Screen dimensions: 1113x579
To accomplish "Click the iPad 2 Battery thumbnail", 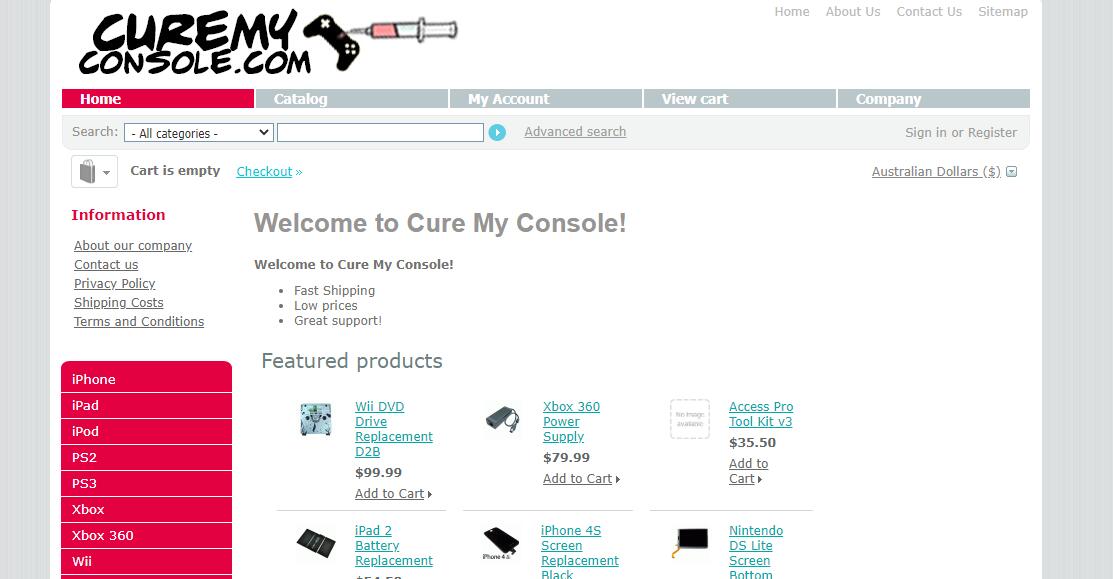I will (x=316, y=543).
